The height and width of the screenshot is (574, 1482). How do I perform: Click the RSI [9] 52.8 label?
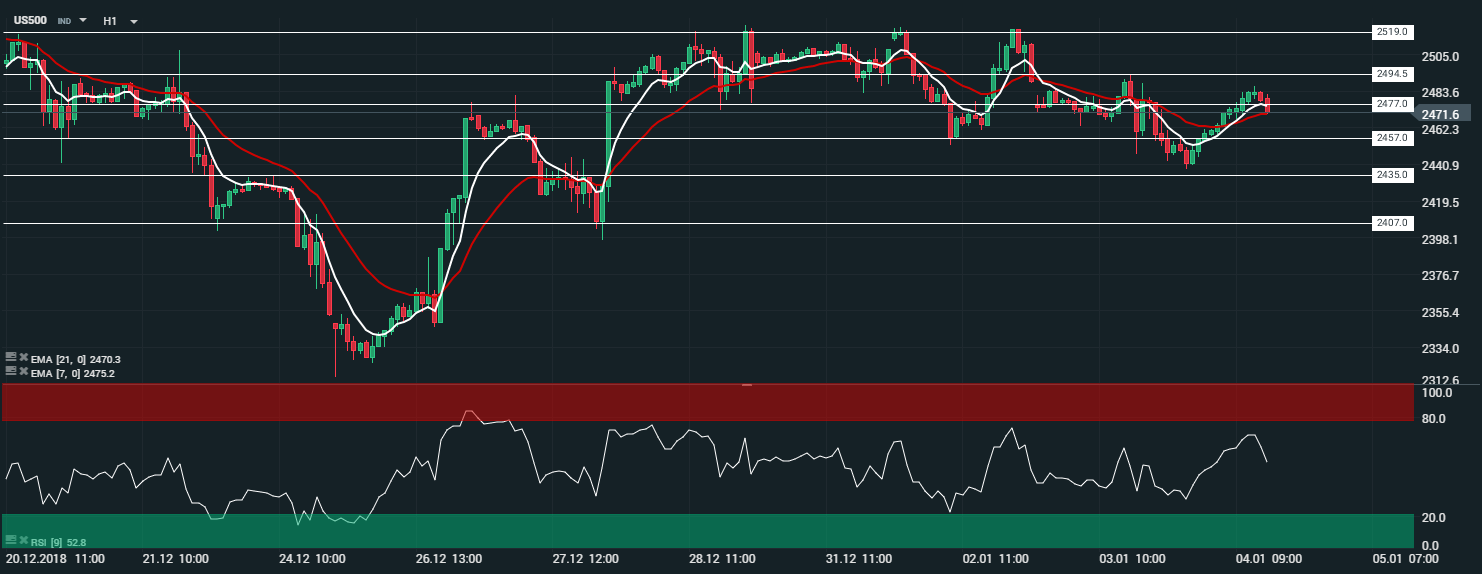[x=57, y=542]
